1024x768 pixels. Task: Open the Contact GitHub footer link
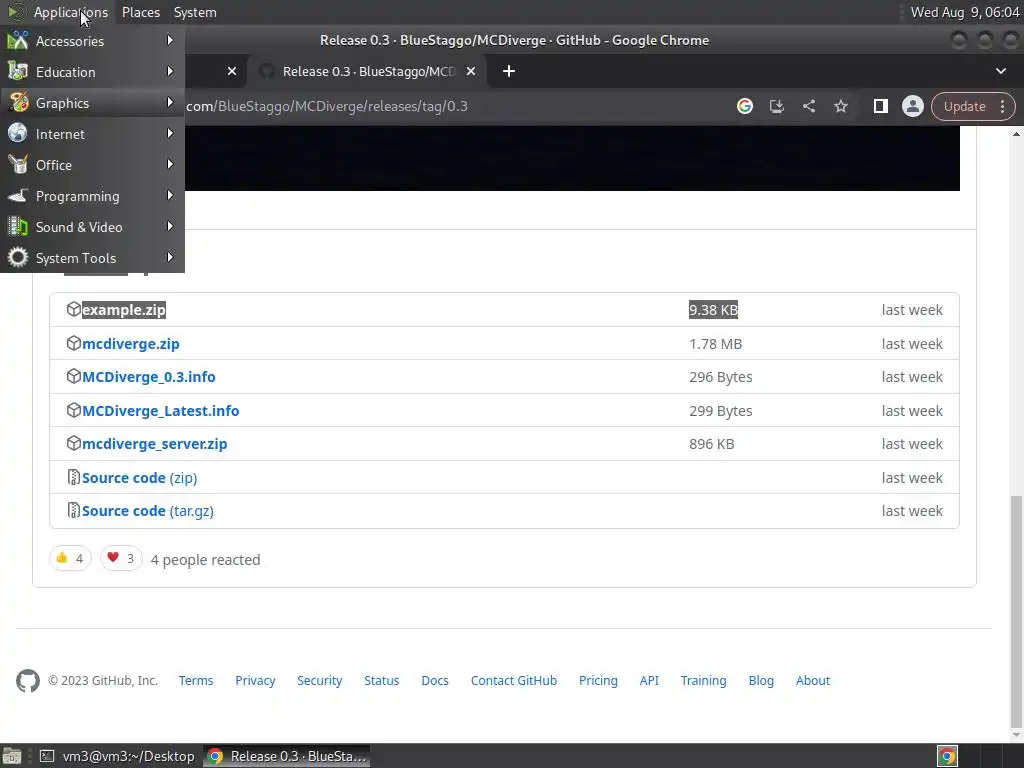(x=514, y=680)
